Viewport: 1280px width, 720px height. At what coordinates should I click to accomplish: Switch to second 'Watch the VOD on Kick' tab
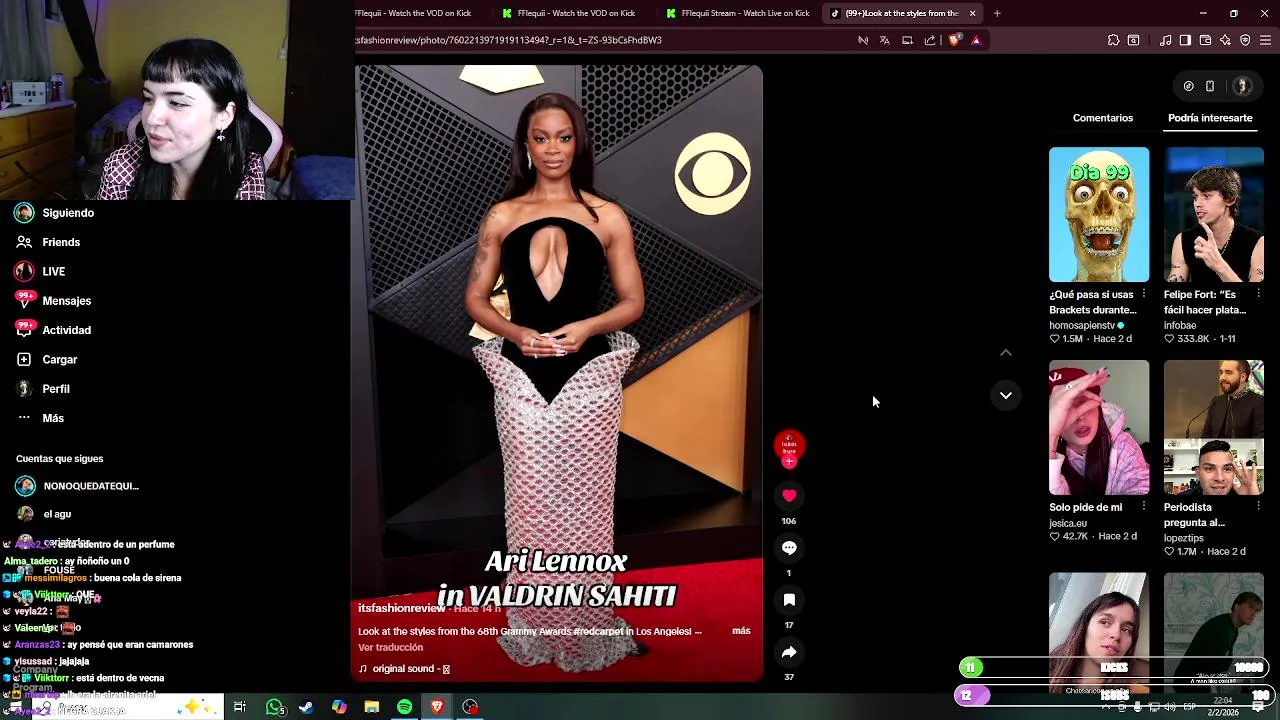click(569, 13)
